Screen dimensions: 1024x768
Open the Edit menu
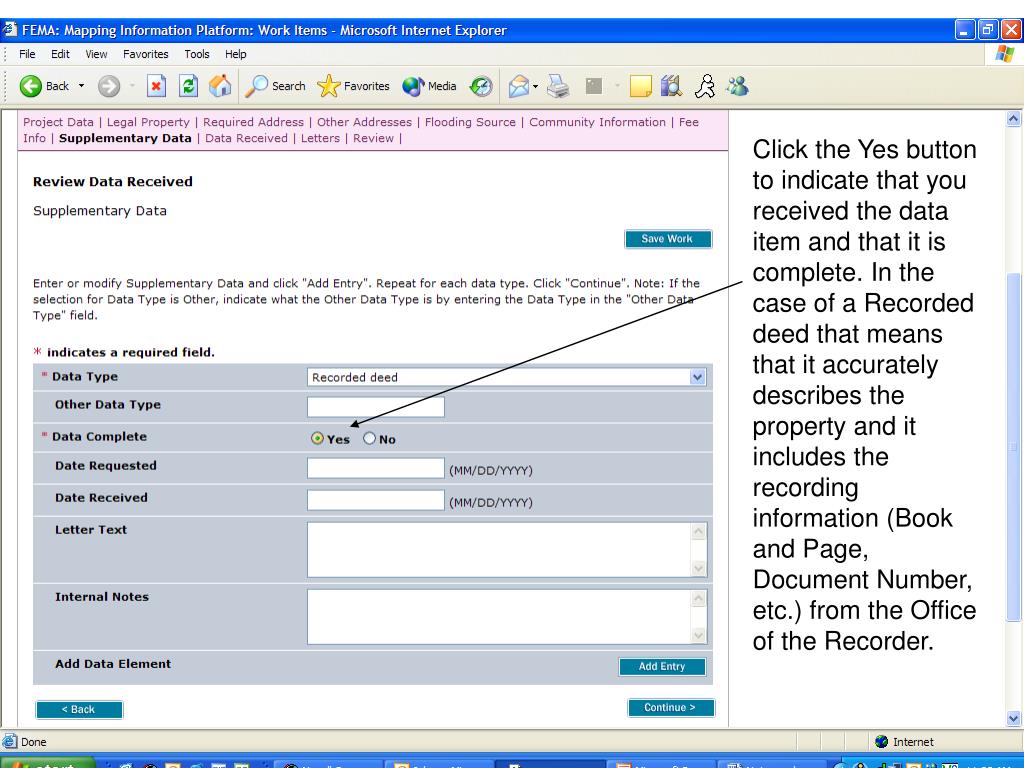pyautogui.click(x=60, y=54)
